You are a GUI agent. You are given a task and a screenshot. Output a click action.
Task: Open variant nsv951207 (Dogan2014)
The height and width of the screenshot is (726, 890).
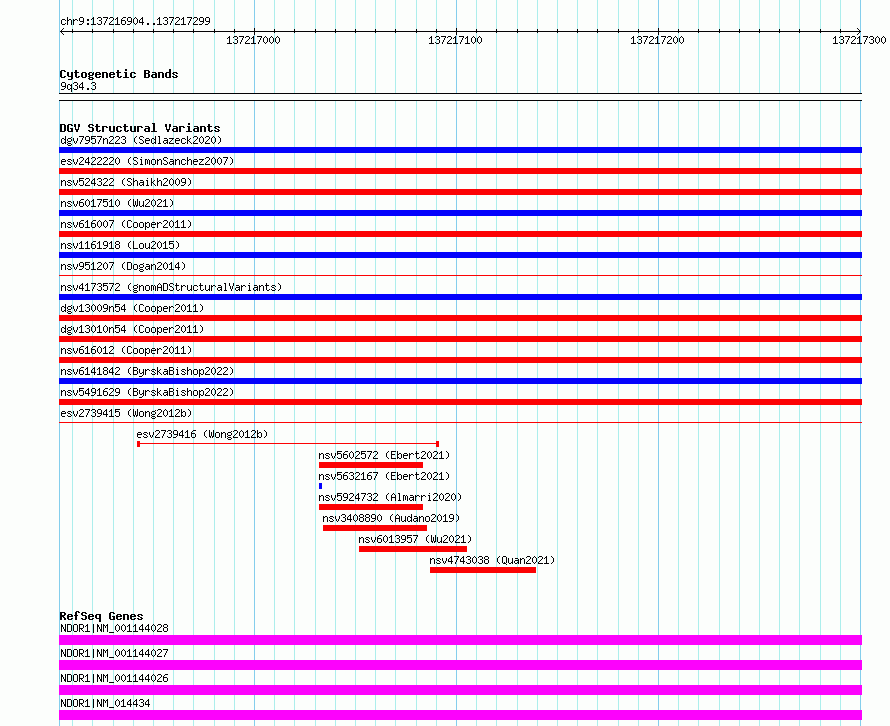(x=123, y=266)
